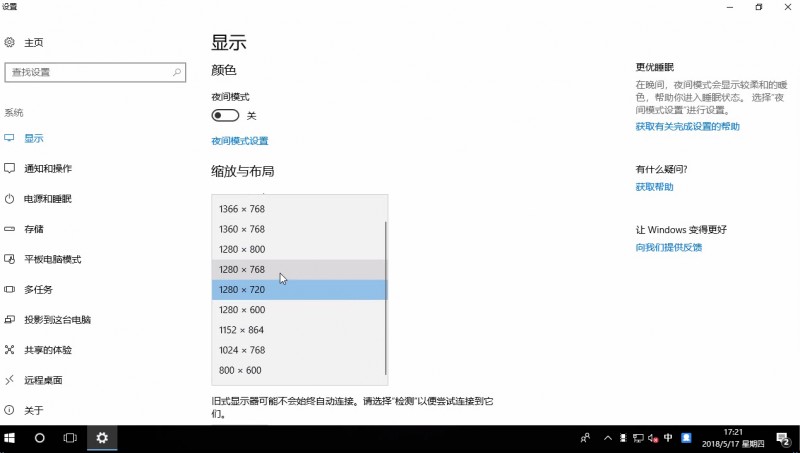
Task: Click the 平板电脑模式 tablet icon
Action: click(x=9, y=259)
